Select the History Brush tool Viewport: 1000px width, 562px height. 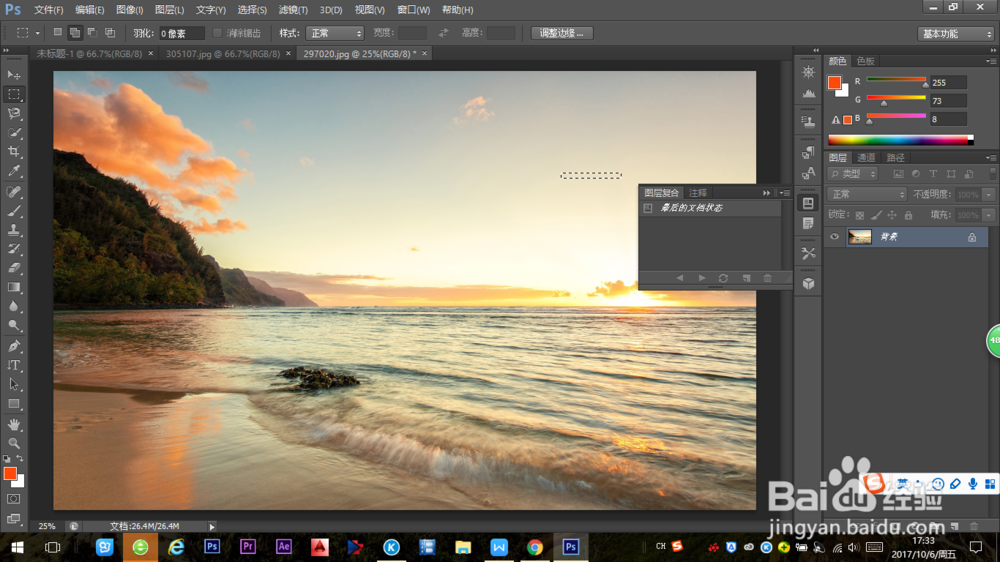[13, 249]
